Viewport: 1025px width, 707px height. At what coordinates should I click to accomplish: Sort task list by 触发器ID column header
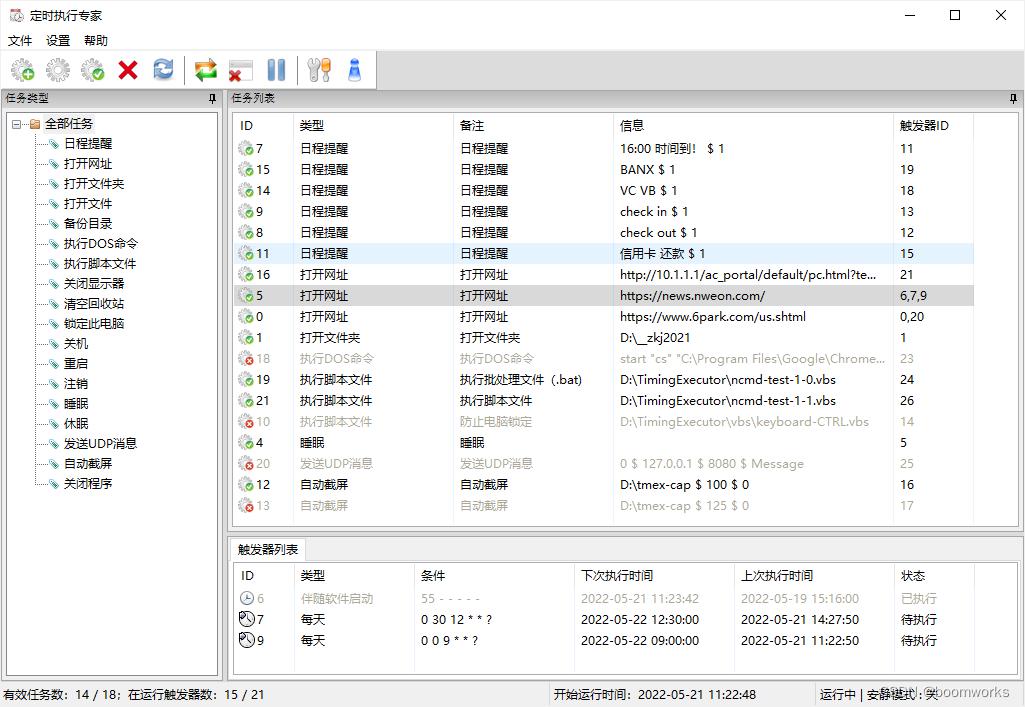(933, 125)
